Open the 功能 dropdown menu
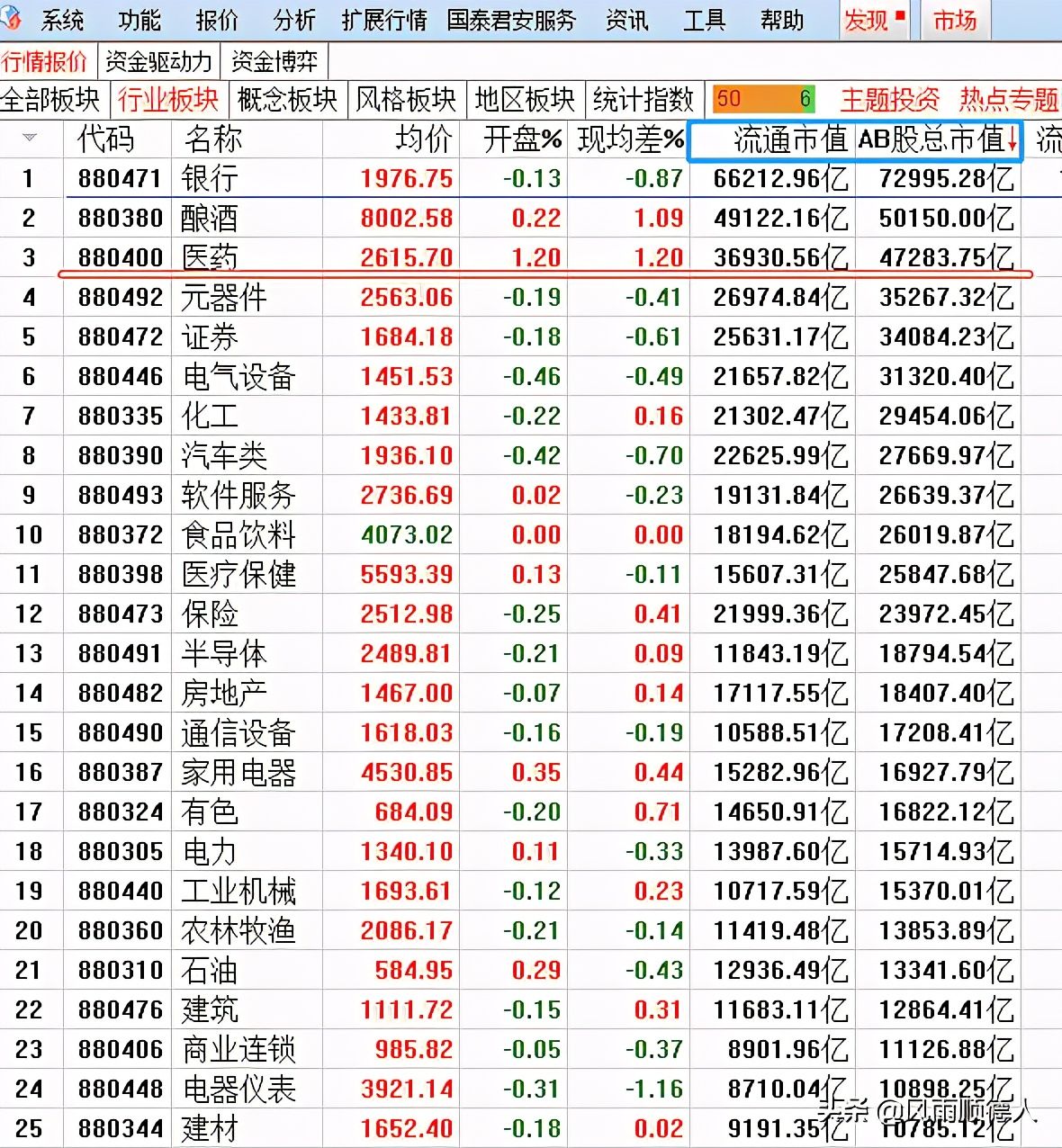The image size is (1062, 1148). click(139, 20)
